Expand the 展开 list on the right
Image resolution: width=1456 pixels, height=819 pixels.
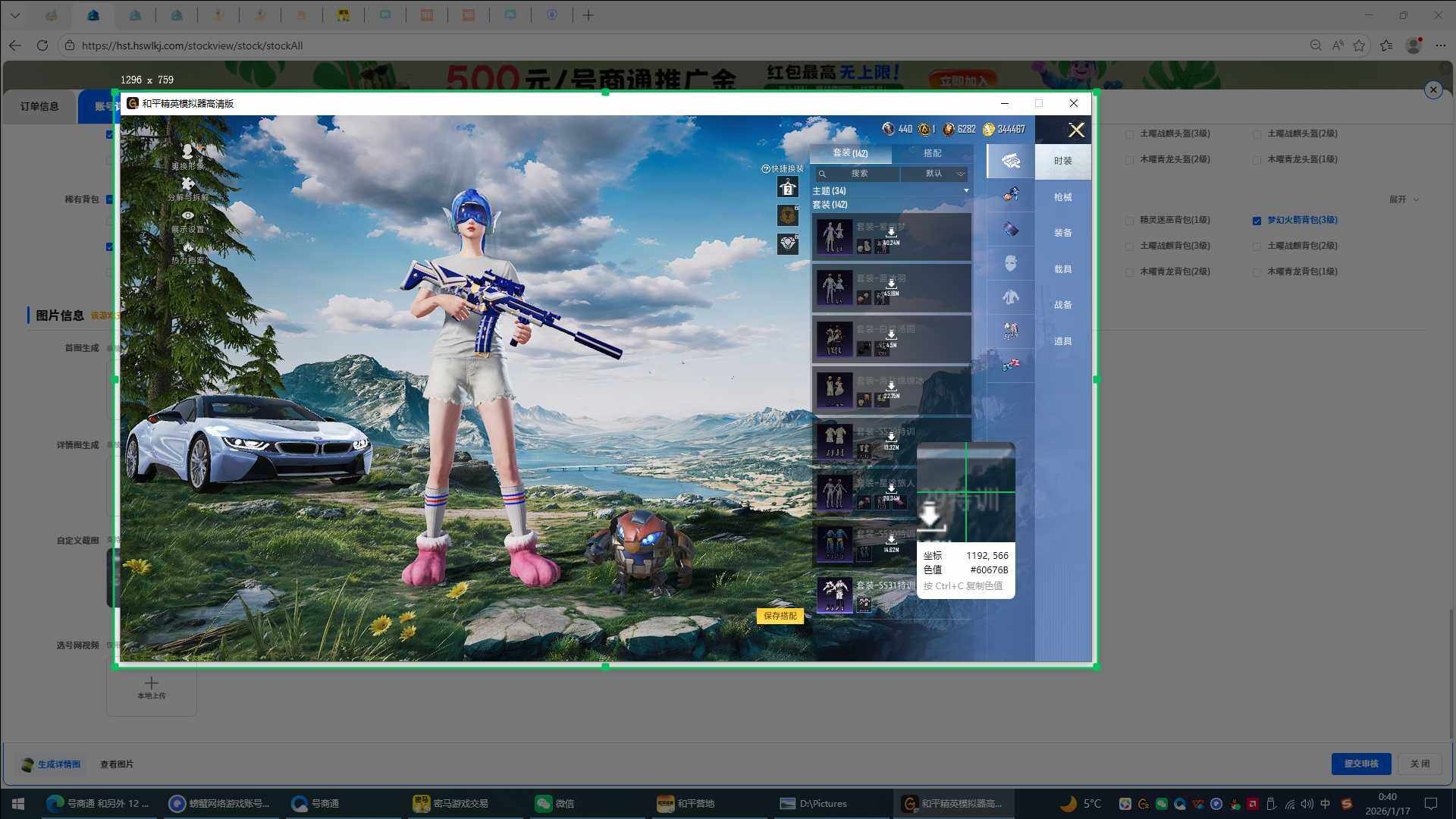point(1403,199)
